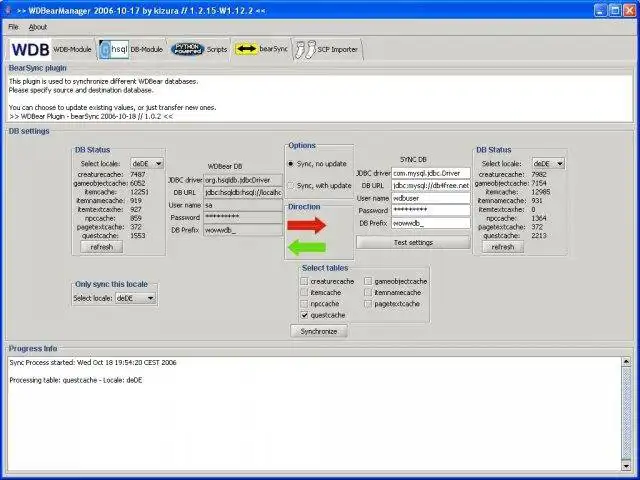The height and width of the screenshot is (480, 640).
Task: Click the application icon in title bar
Action: 7,10
